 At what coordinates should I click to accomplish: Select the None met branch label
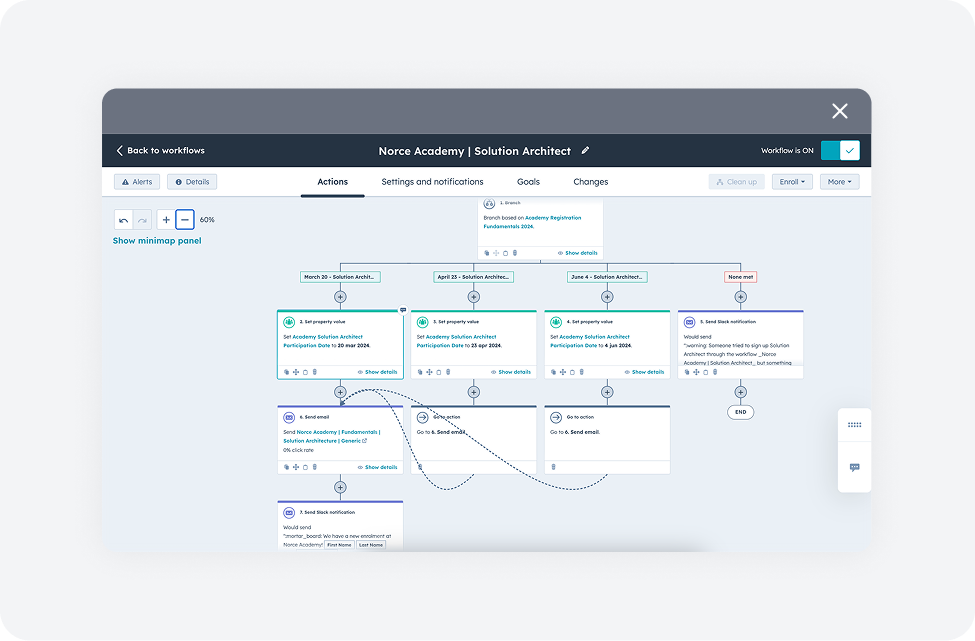(741, 277)
